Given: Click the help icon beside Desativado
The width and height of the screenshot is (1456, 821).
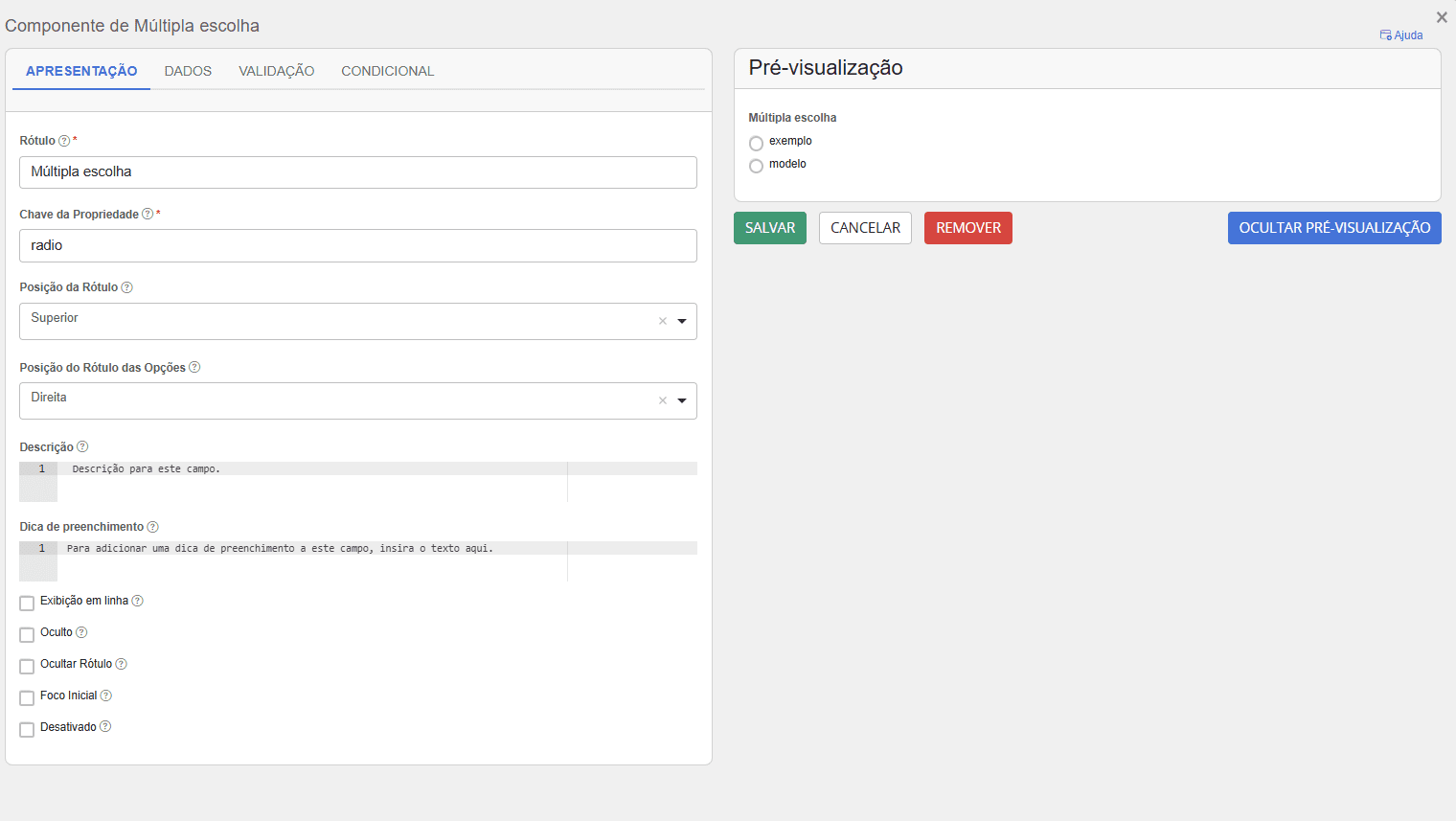Looking at the screenshot, I should coord(105,727).
